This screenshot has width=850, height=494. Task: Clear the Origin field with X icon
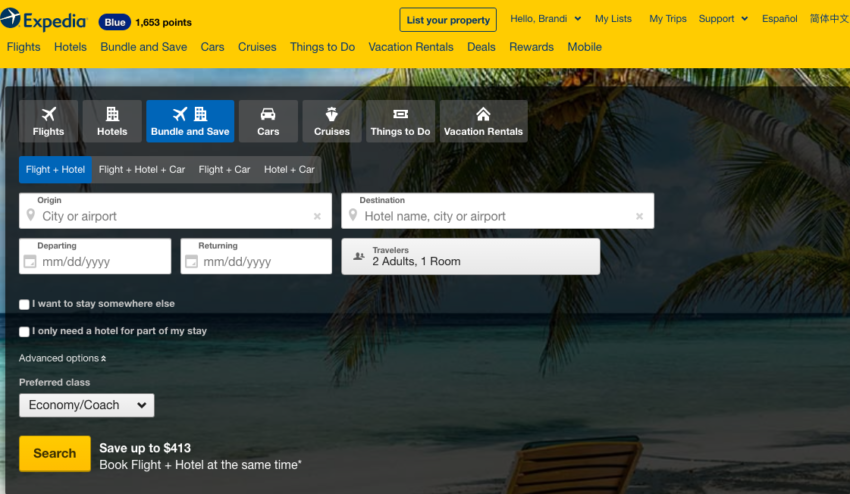coord(317,216)
